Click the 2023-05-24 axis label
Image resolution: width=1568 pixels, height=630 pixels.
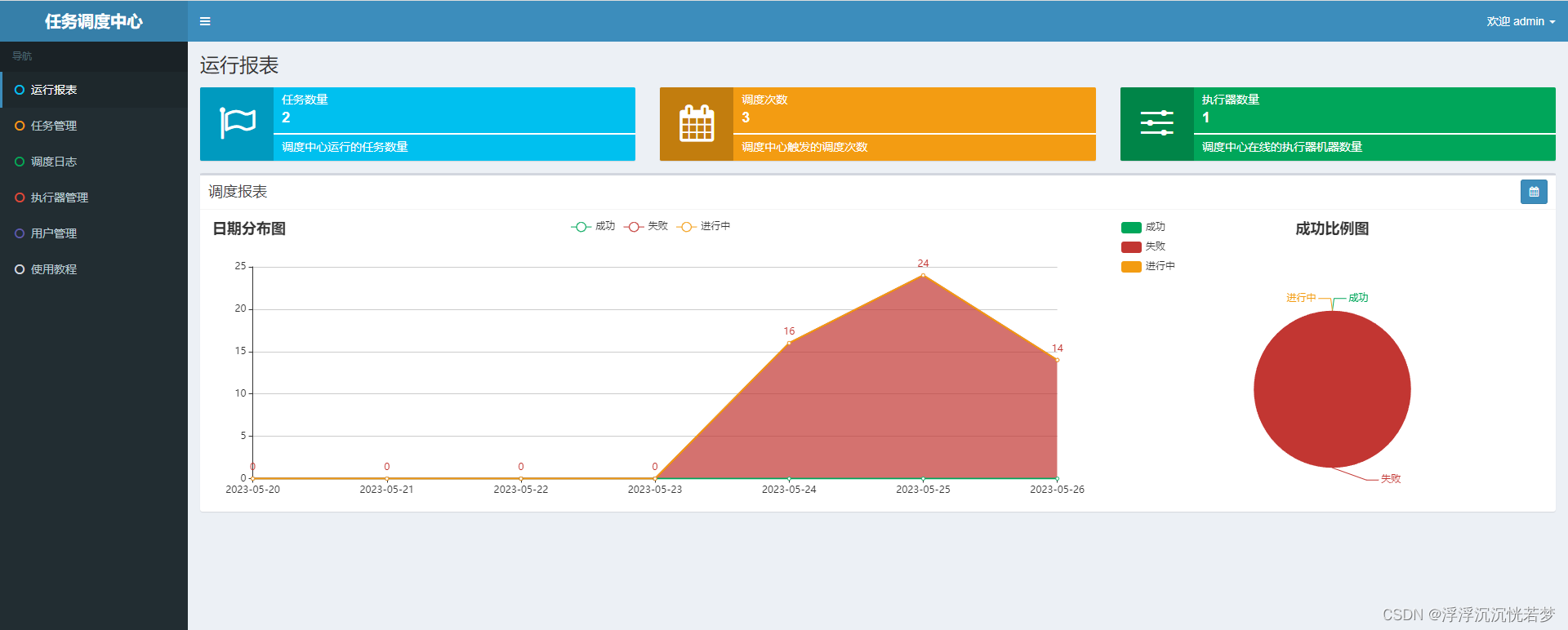coord(789,490)
